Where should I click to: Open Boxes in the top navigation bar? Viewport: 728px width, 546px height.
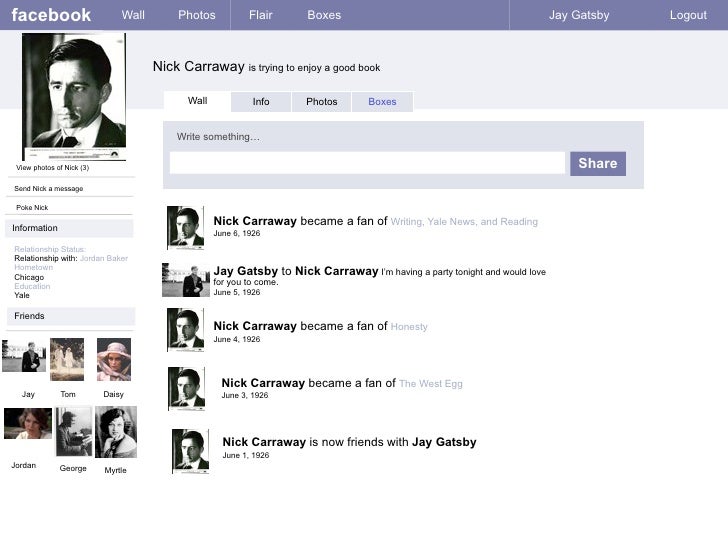tap(324, 15)
